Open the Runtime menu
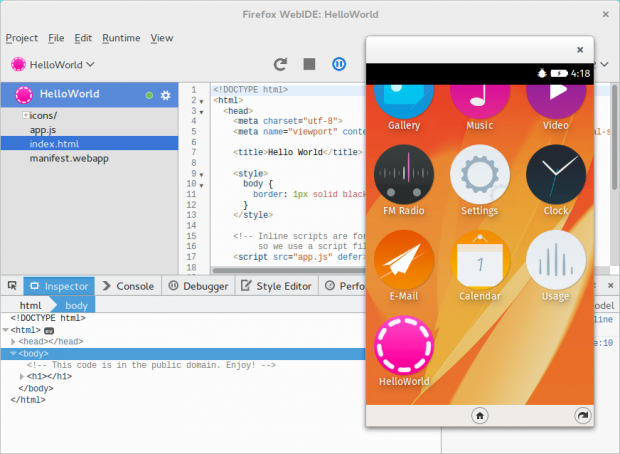The width and height of the screenshot is (620, 454). (x=121, y=38)
